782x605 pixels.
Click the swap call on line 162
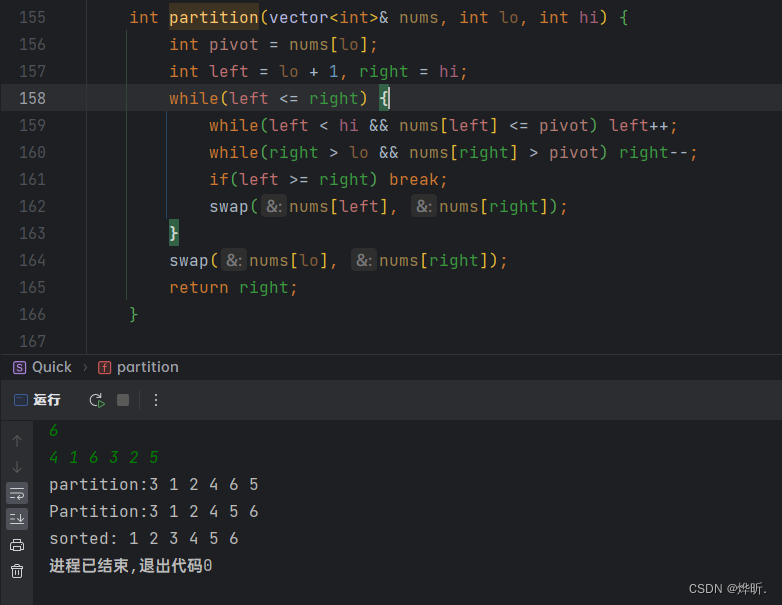tap(388, 206)
